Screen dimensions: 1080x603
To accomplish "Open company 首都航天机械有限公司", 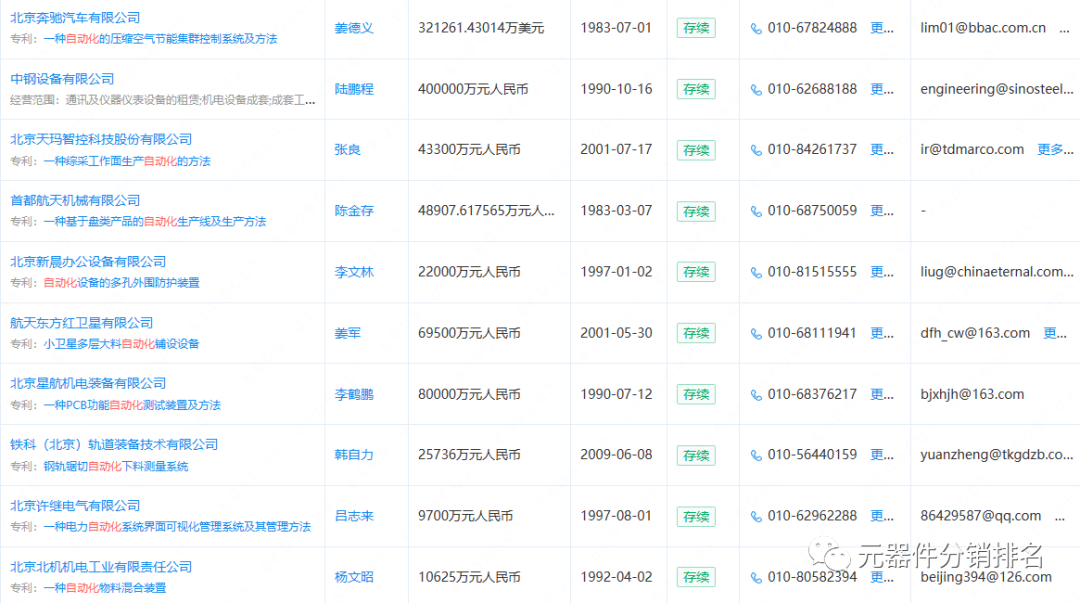I will pos(75,201).
